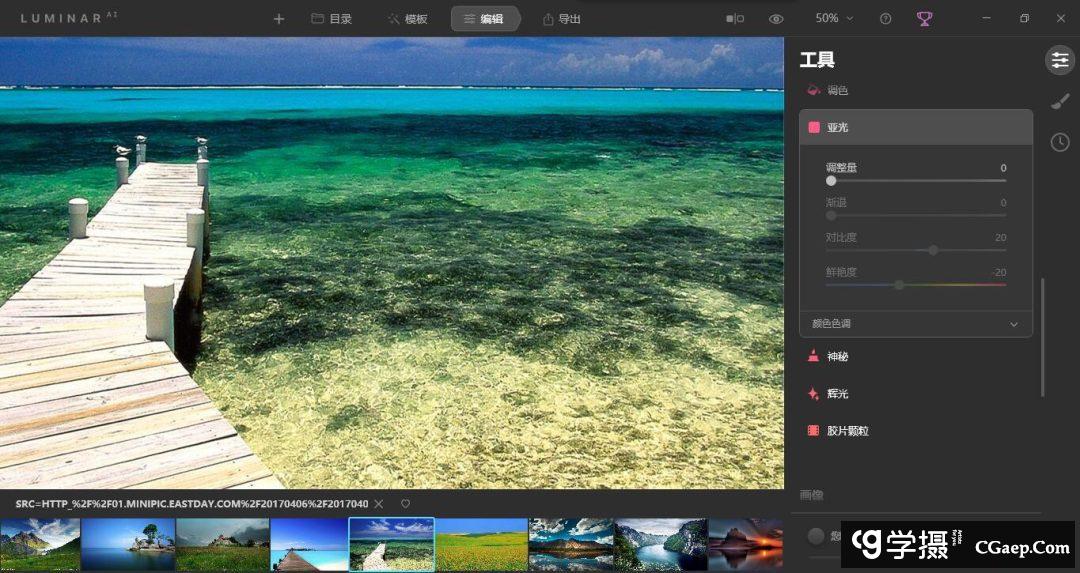Screen dimensions: 1080x573
Task: Click the purple trophy icon
Action: click(x=924, y=19)
